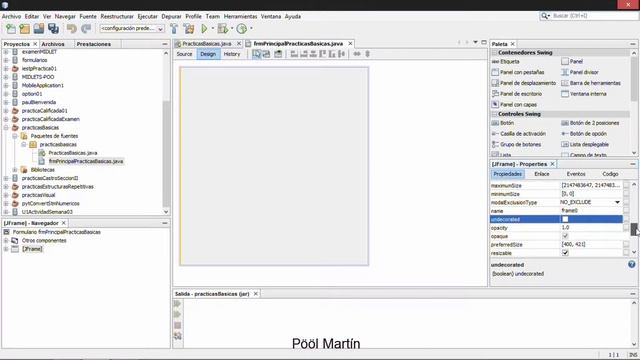This screenshot has width=640, height=360.
Task: Click the New File toolbar icon
Action: [x=11, y=29]
